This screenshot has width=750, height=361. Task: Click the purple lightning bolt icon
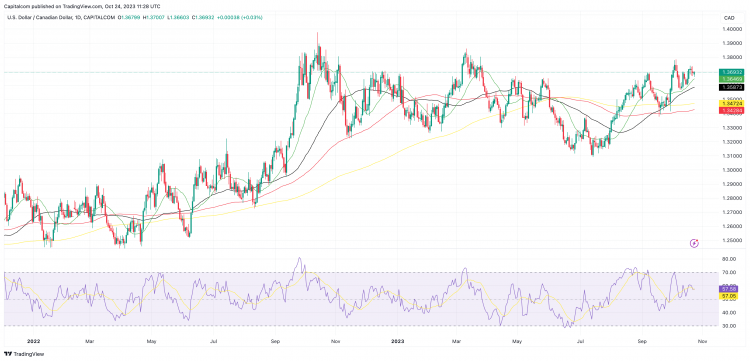tap(695, 243)
